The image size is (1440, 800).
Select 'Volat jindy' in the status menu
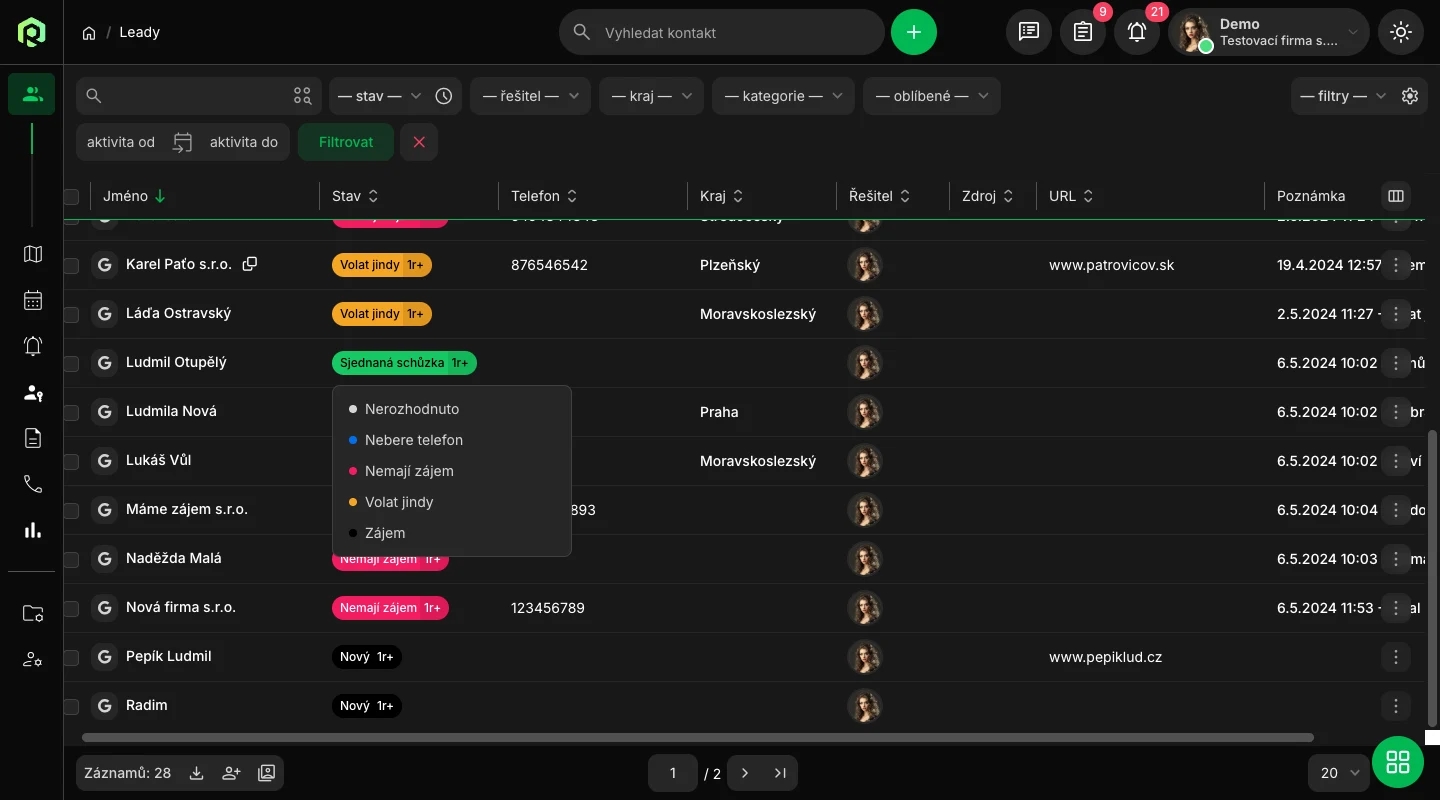coord(399,502)
